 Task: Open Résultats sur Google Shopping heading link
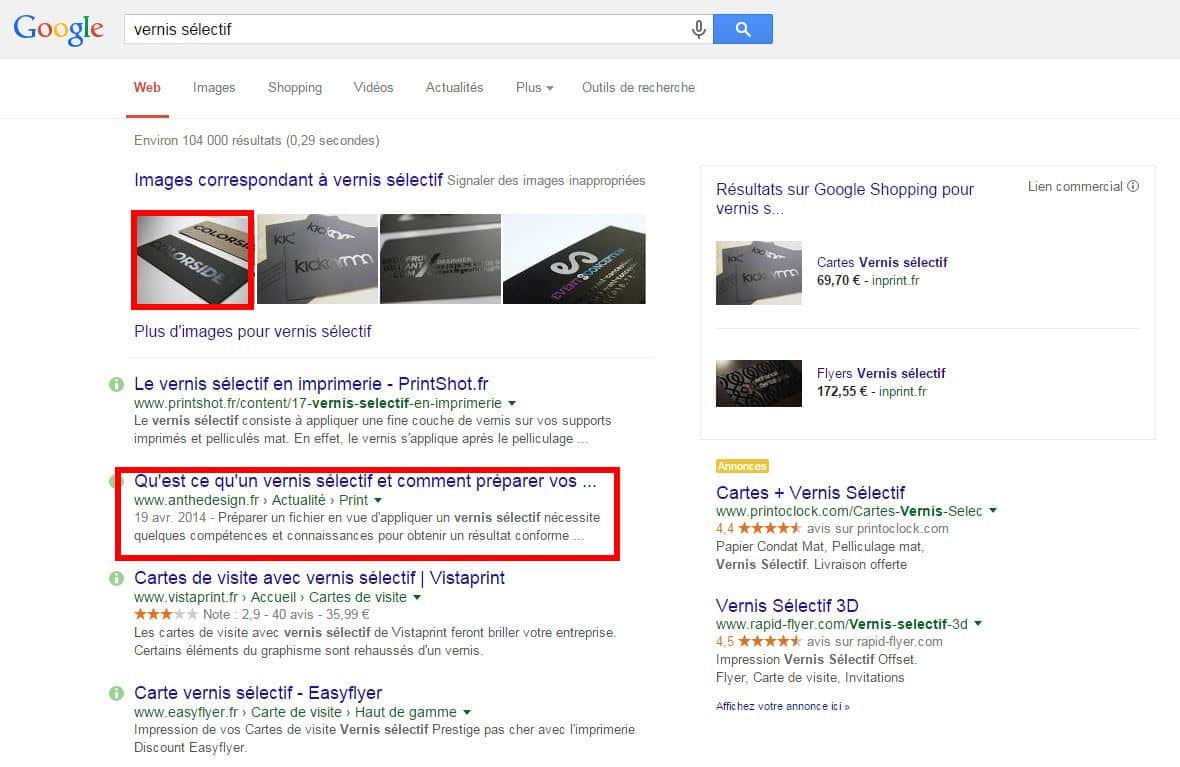tap(844, 199)
